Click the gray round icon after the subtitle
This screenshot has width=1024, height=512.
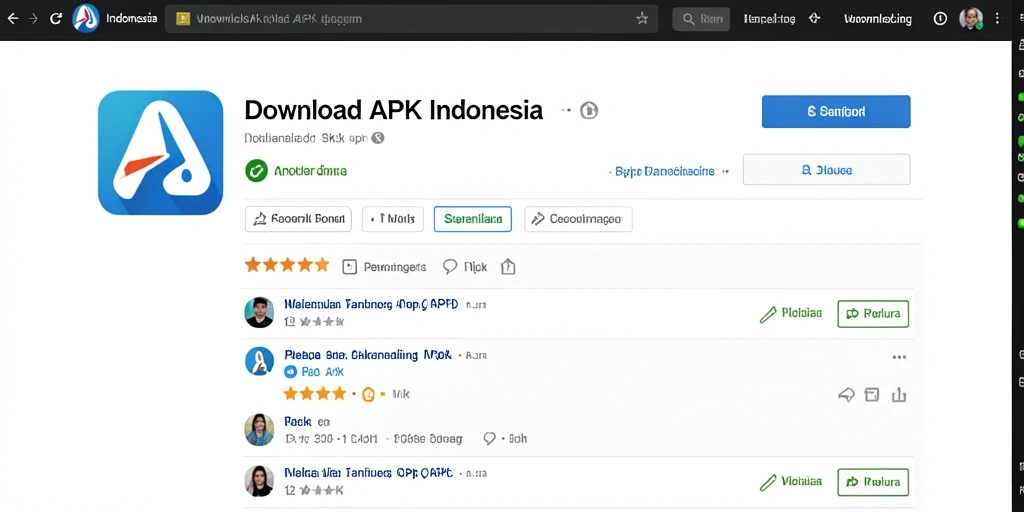[x=377, y=138]
